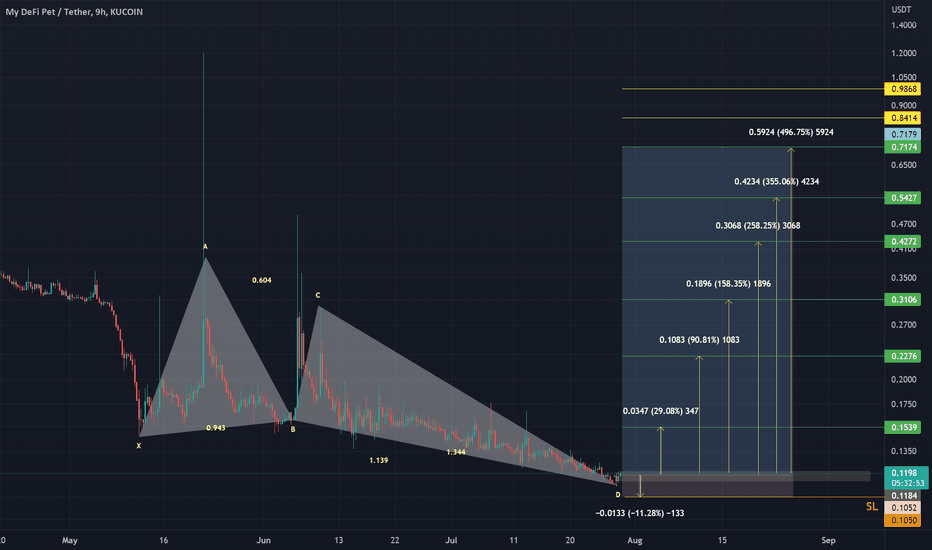This screenshot has width=932, height=550.
Task: Click the 0.5427 green target price label
Action: [902, 198]
